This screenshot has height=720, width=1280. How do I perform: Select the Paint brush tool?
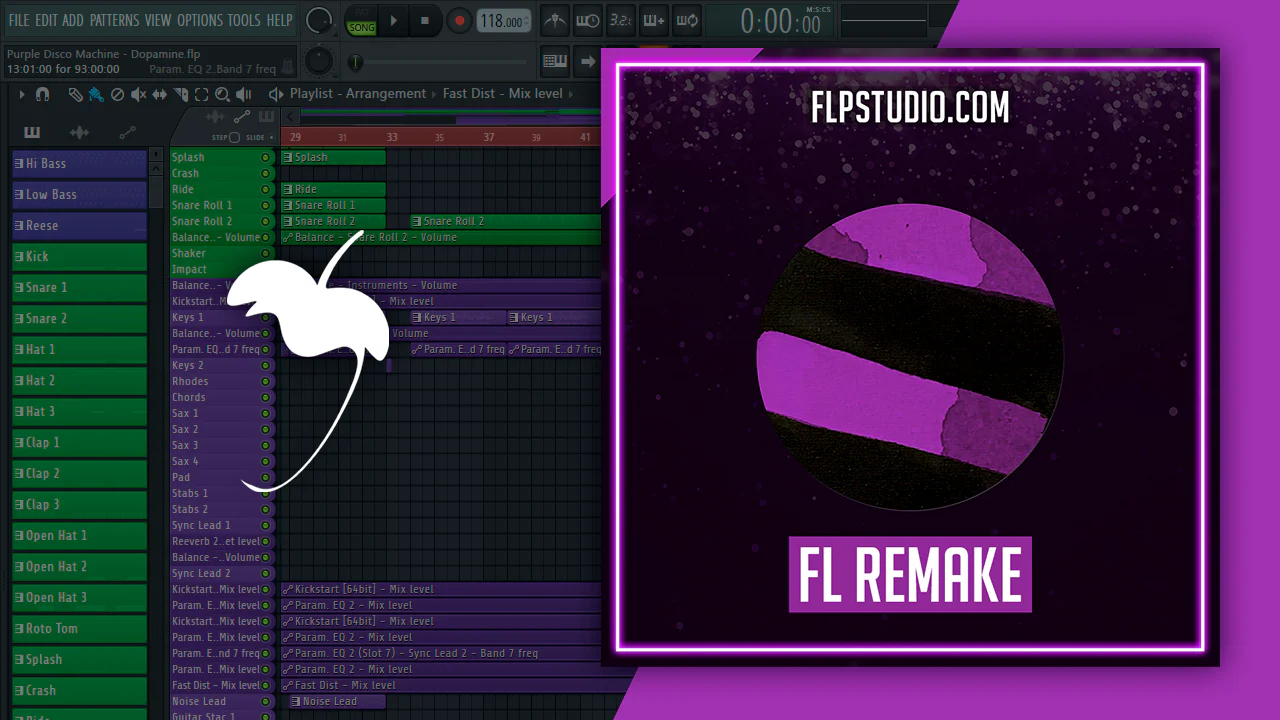tap(96, 94)
